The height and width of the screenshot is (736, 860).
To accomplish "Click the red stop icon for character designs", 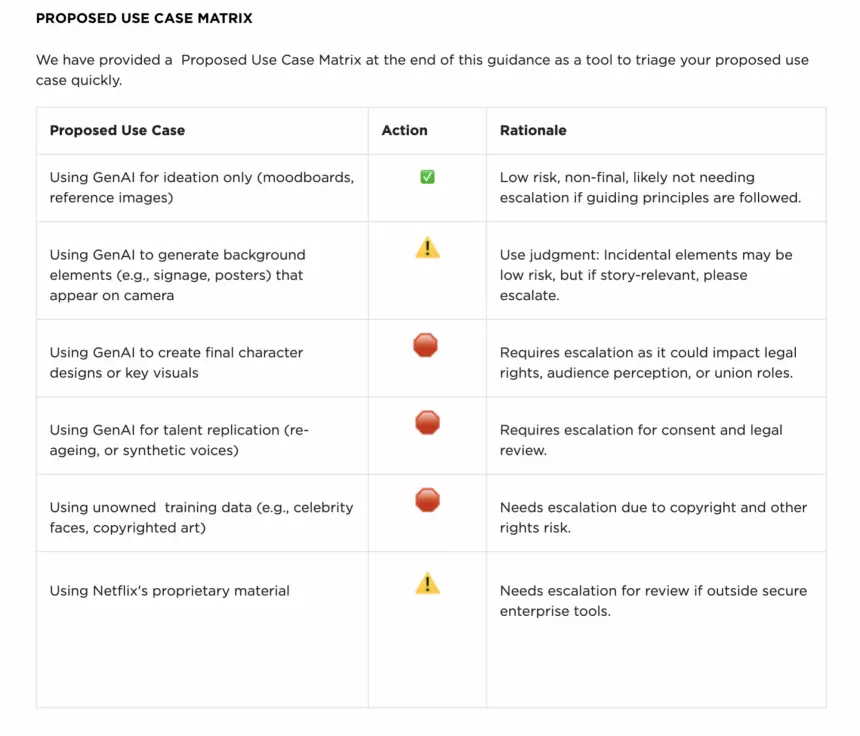I will (426, 346).
